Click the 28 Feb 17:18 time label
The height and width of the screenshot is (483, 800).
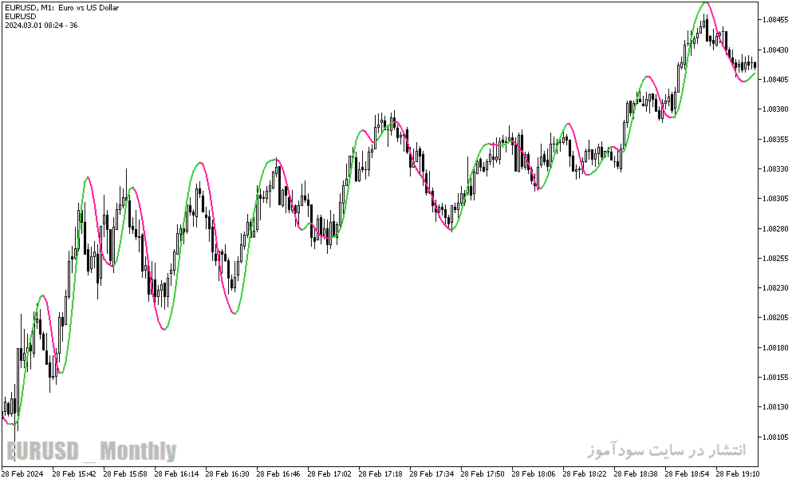pos(381,474)
